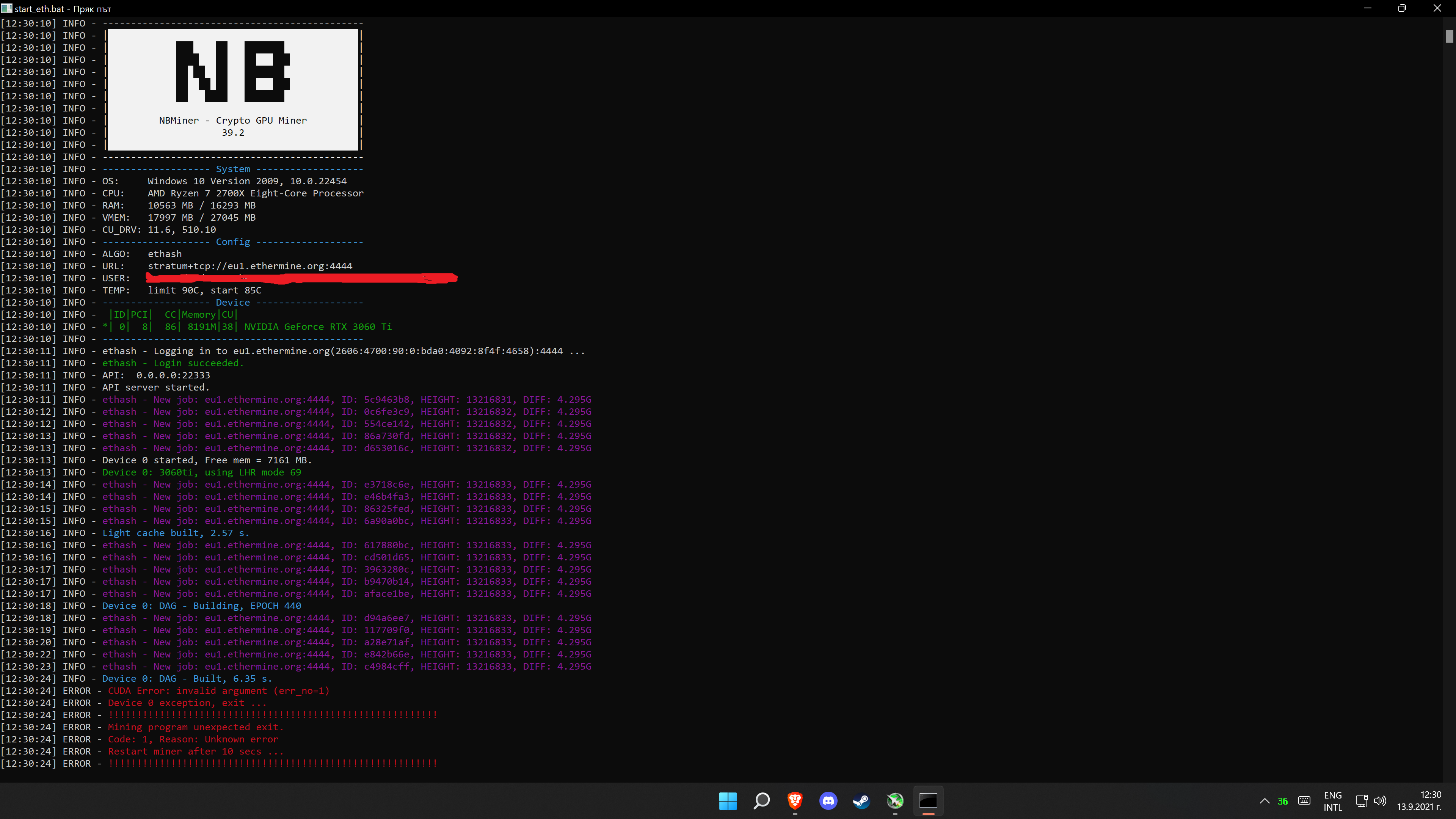Image resolution: width=1456 pixels, height=819 pixels.
Task: Open Windows Search from the taskbar
Action: pos(761,801)
